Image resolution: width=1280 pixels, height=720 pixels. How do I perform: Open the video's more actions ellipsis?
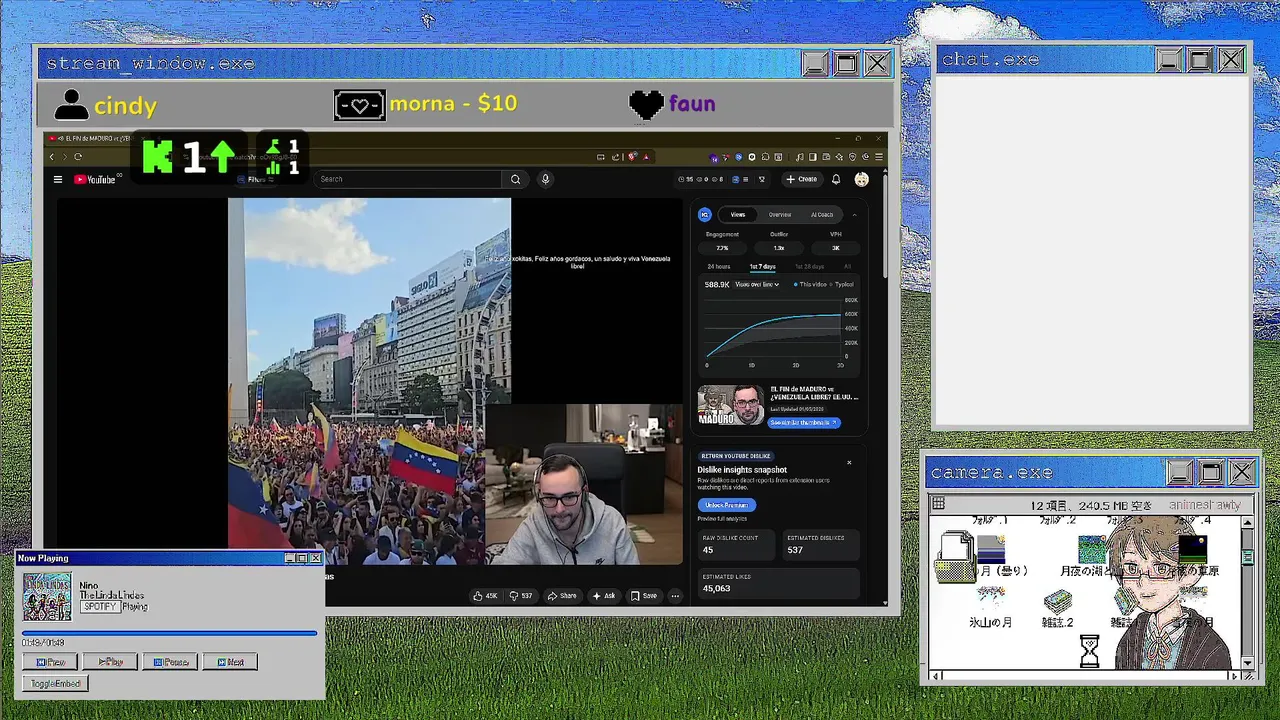[675, 595]
